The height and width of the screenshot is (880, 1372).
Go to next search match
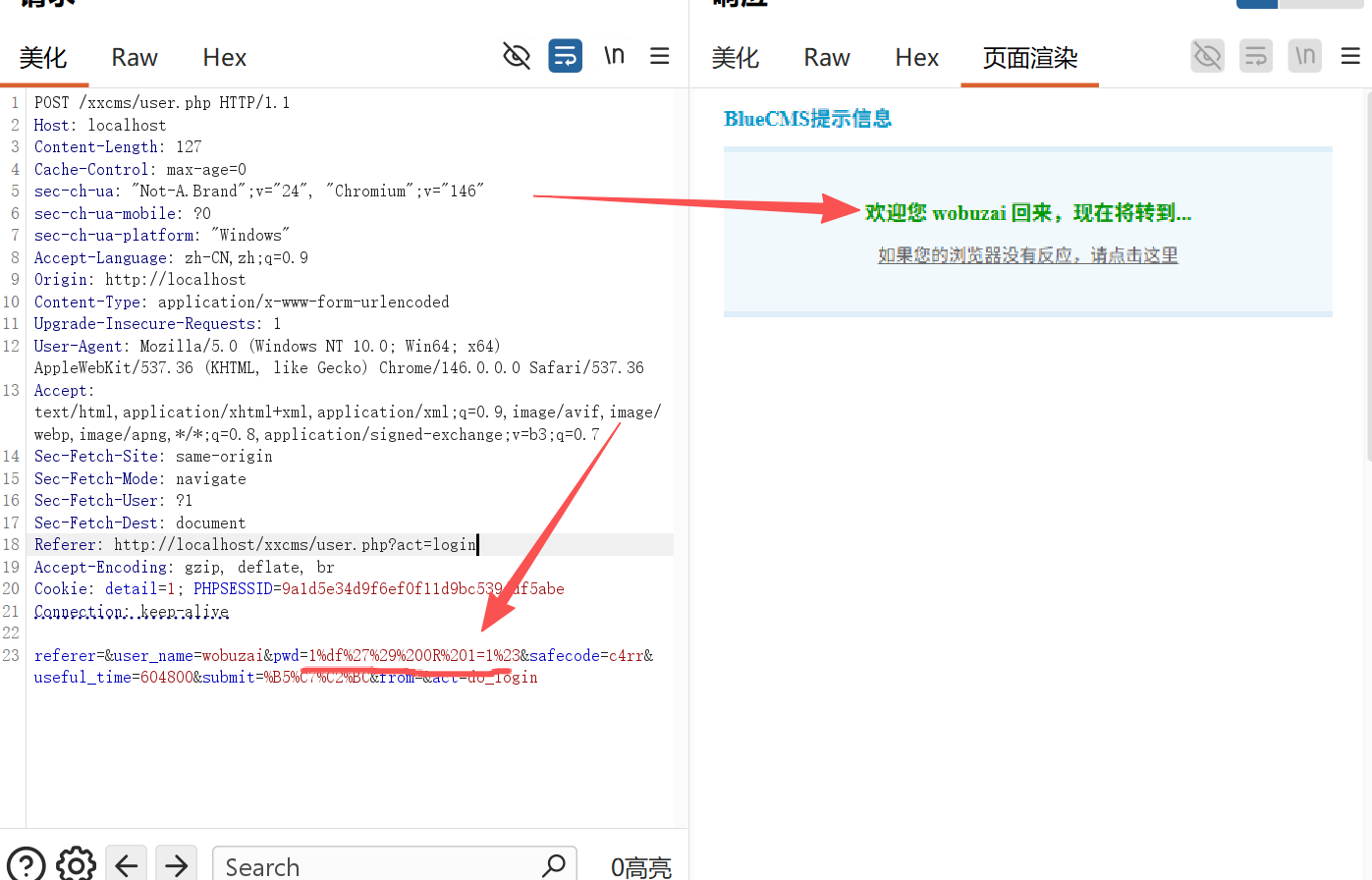point(177,865)
